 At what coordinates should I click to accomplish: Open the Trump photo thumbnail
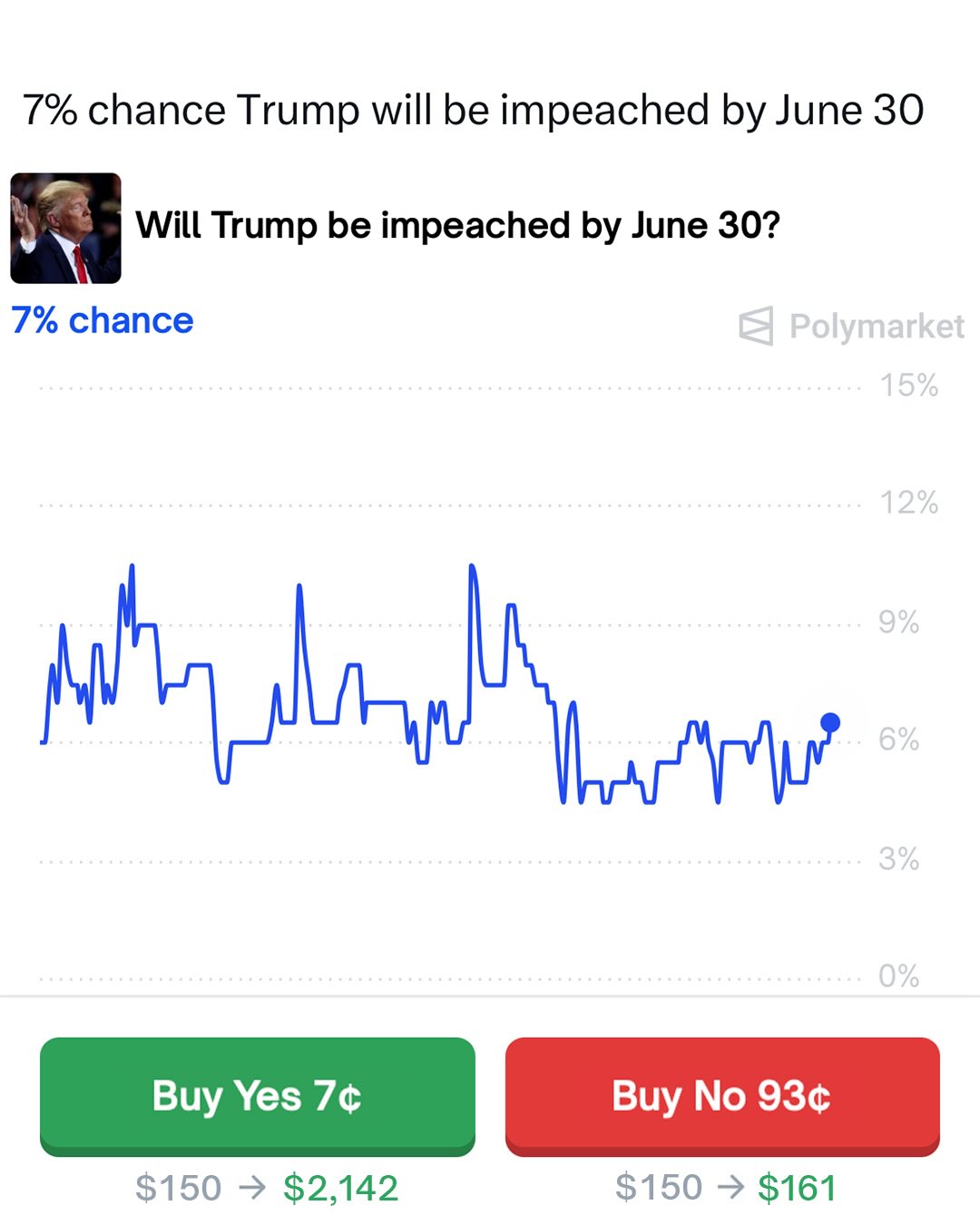[x=65, y=229]
